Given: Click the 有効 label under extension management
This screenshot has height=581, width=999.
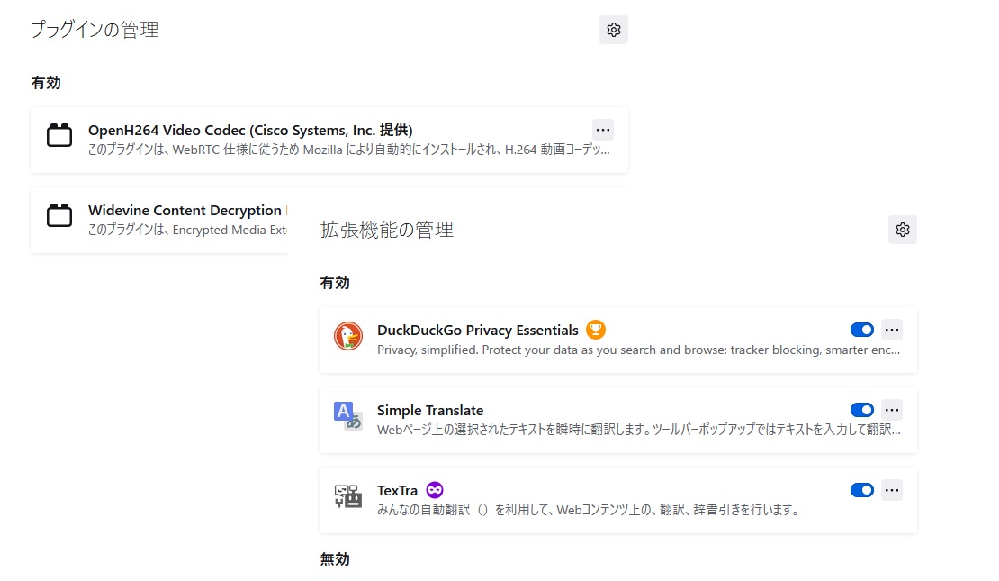Looking at the screenshot, I should click(x=334, y=283).
